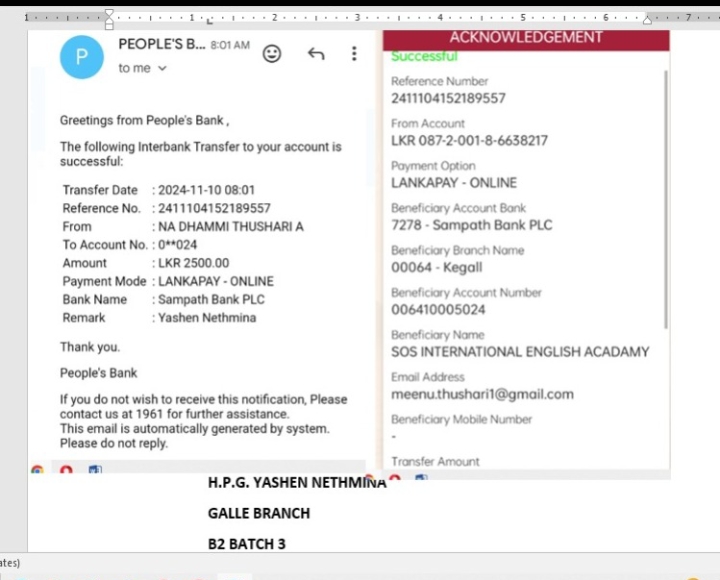Click the 8:01 AM timestamp
720x580 pixels.
[230, 45]
